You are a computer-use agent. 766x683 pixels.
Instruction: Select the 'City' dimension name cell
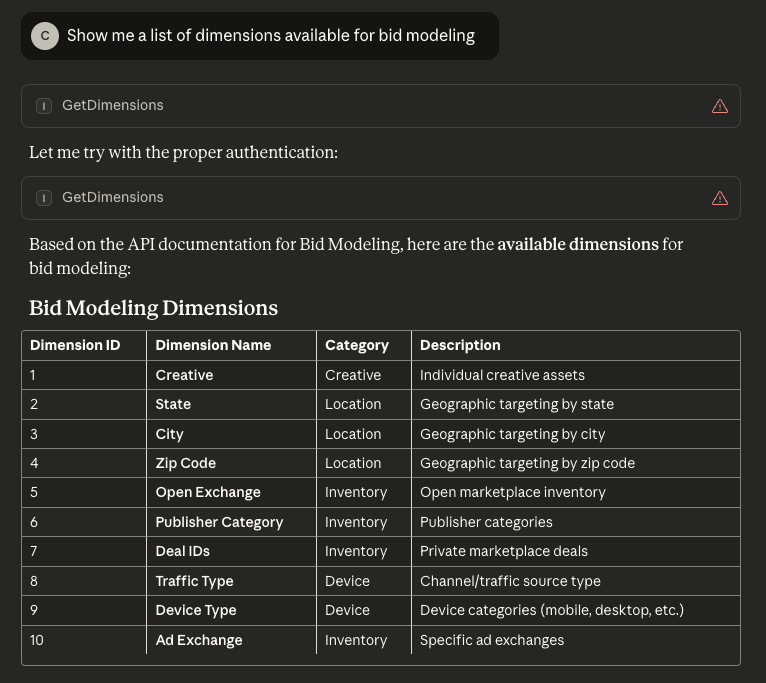pos(232,434)
